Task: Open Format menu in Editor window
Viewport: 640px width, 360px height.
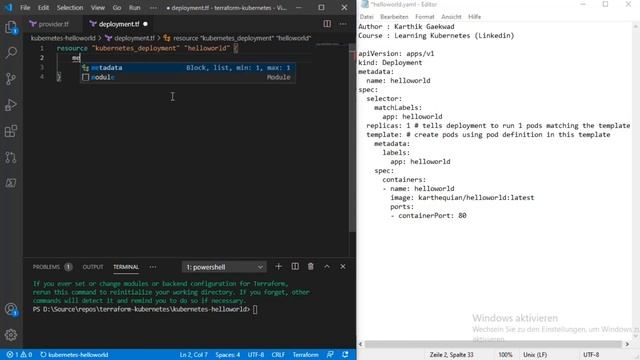Action: [424, 17]
